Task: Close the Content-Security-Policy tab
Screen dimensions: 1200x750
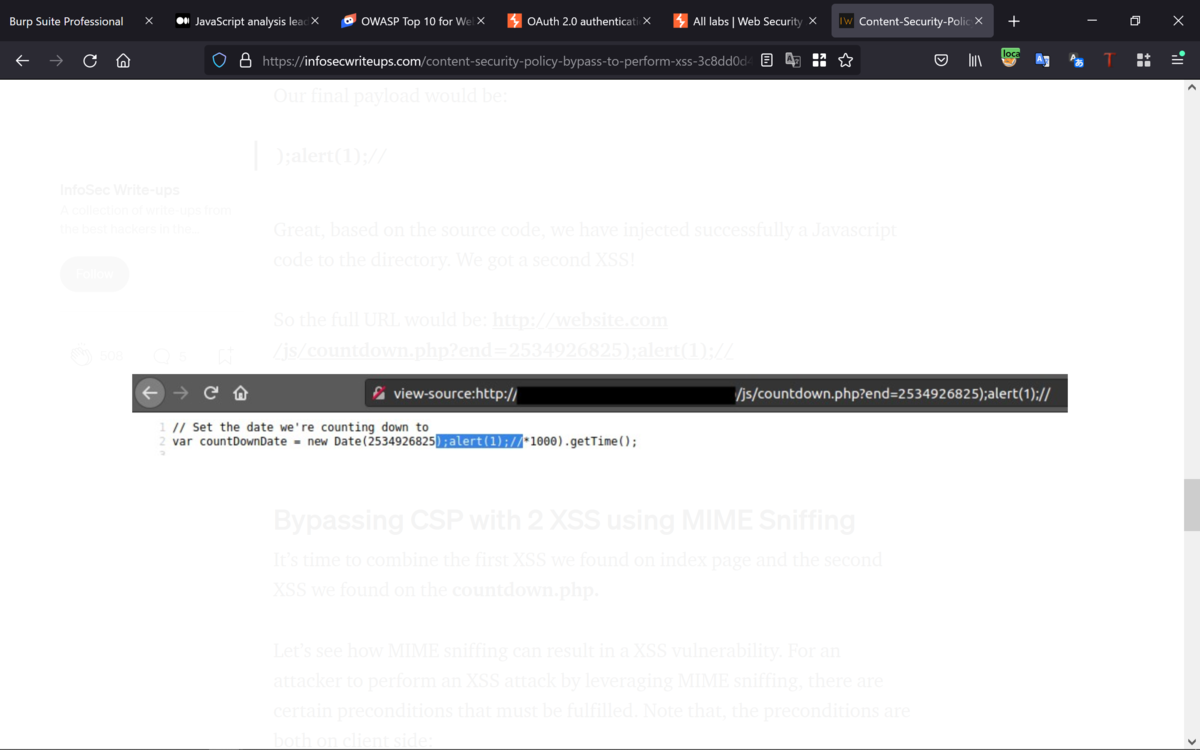Action: (x=978, y=21)
